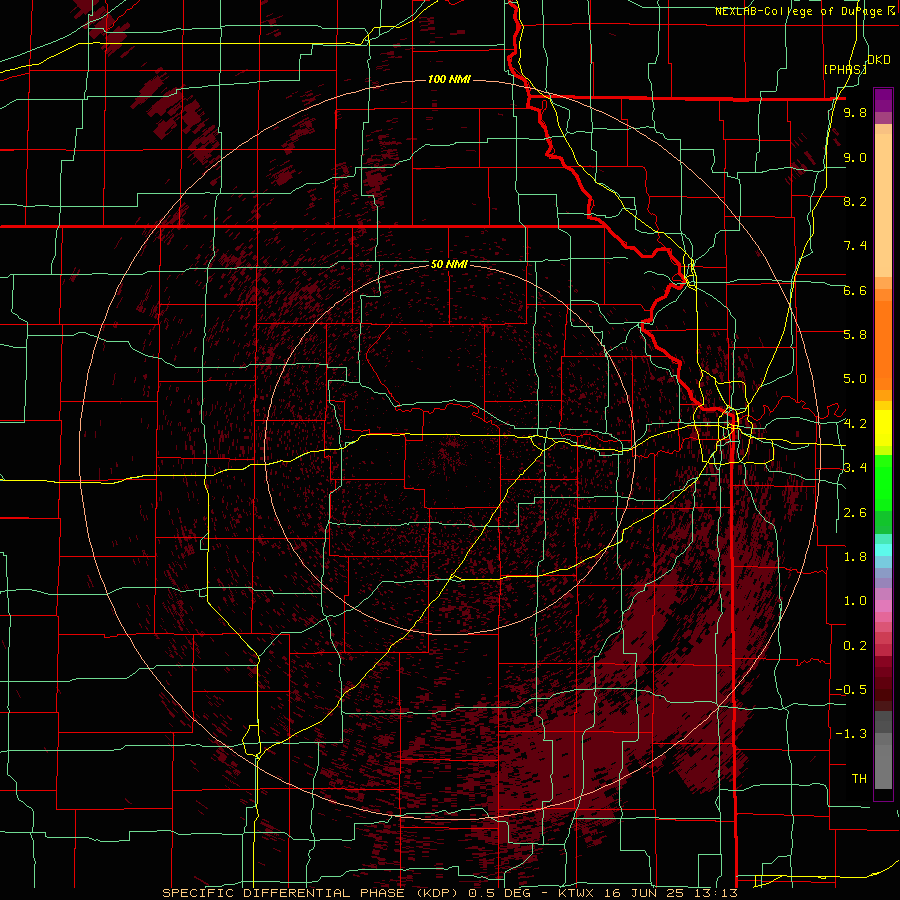Click the 9.0 value on the scale
Viewport: 900px width, 900px height.
tap(855, 157)
